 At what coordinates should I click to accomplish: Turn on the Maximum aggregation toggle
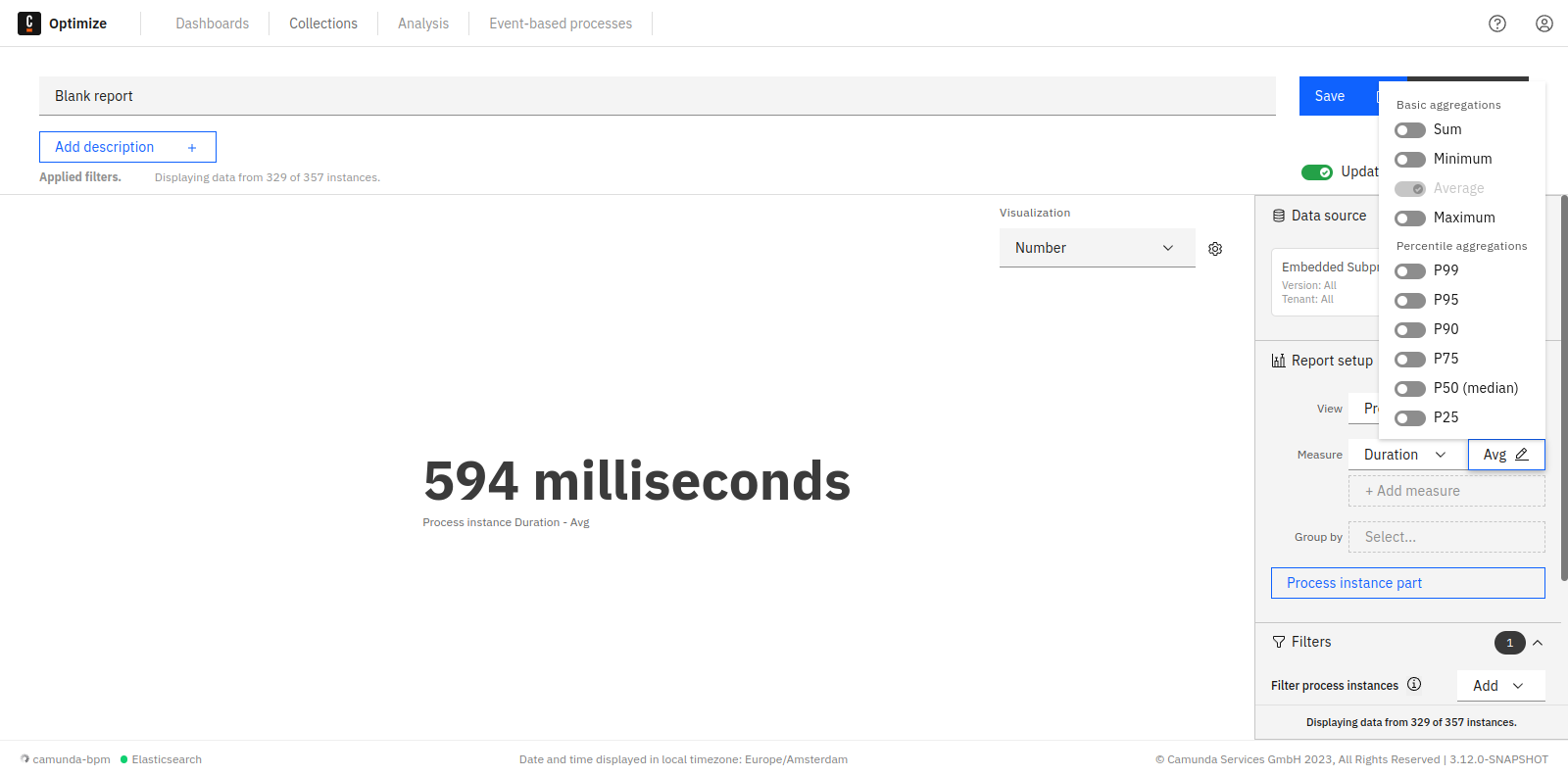[1410, 219]
